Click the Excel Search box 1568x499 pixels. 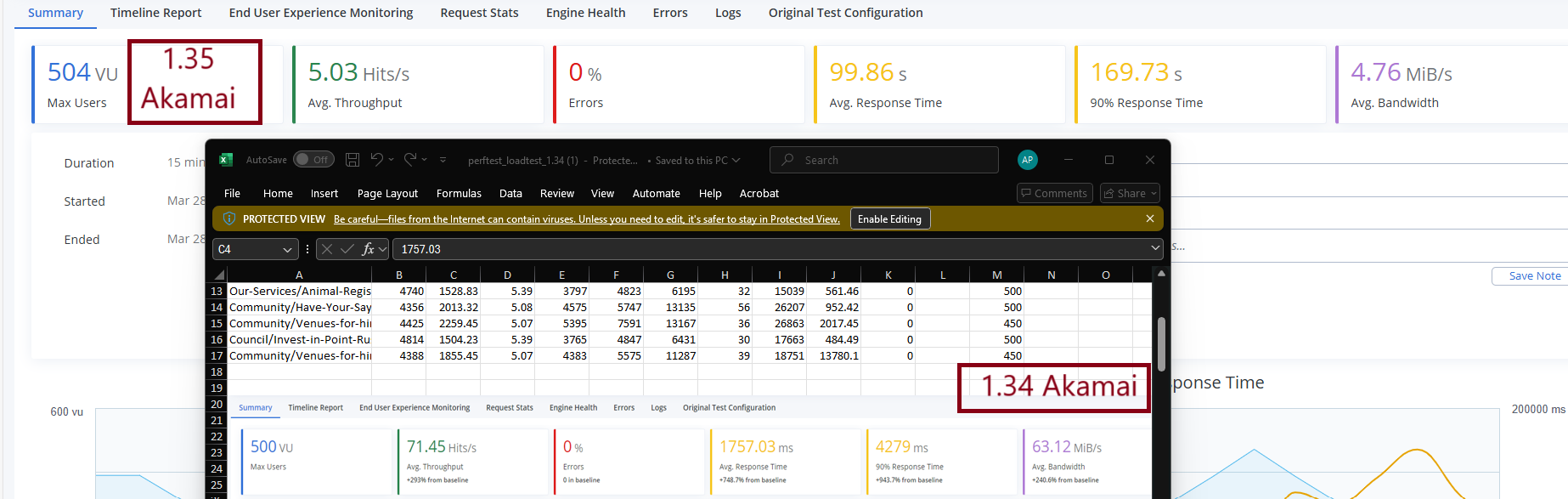point(884,160)
